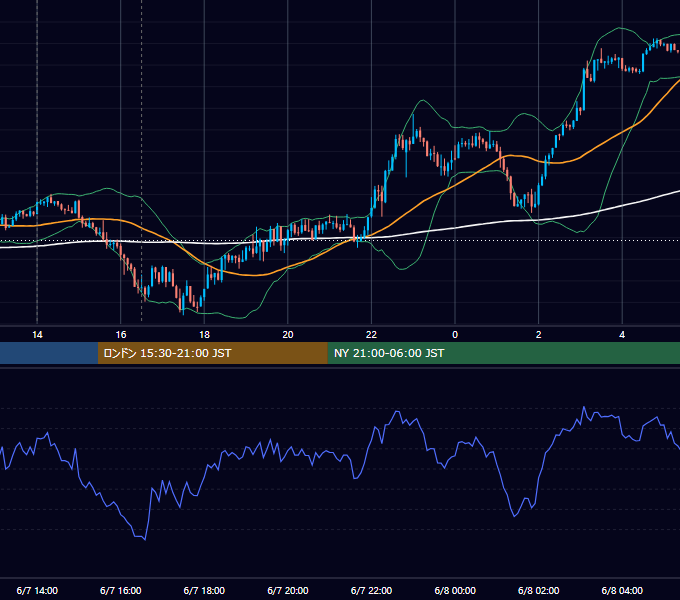This screenshot has height=600, width=680.
Task: Click the 6/7 14:00 date label
Action: point(37,591)
